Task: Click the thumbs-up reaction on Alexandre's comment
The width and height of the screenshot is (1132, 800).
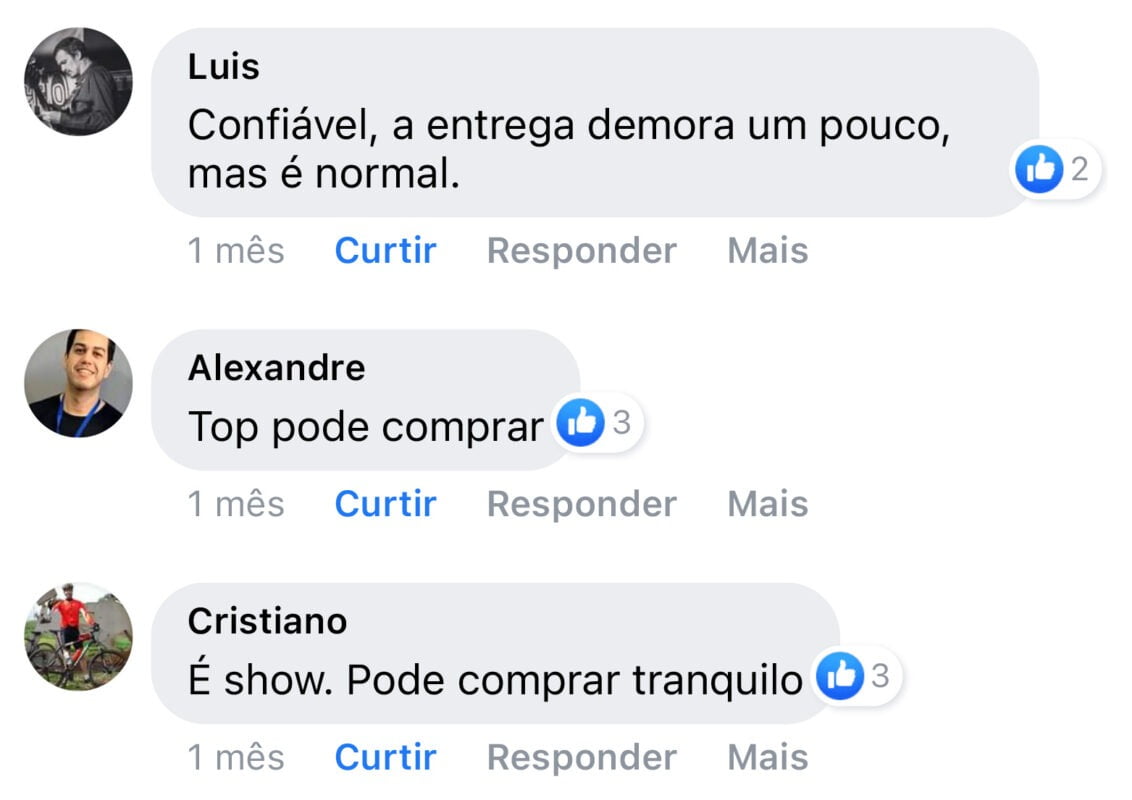Action: (582, 424)
